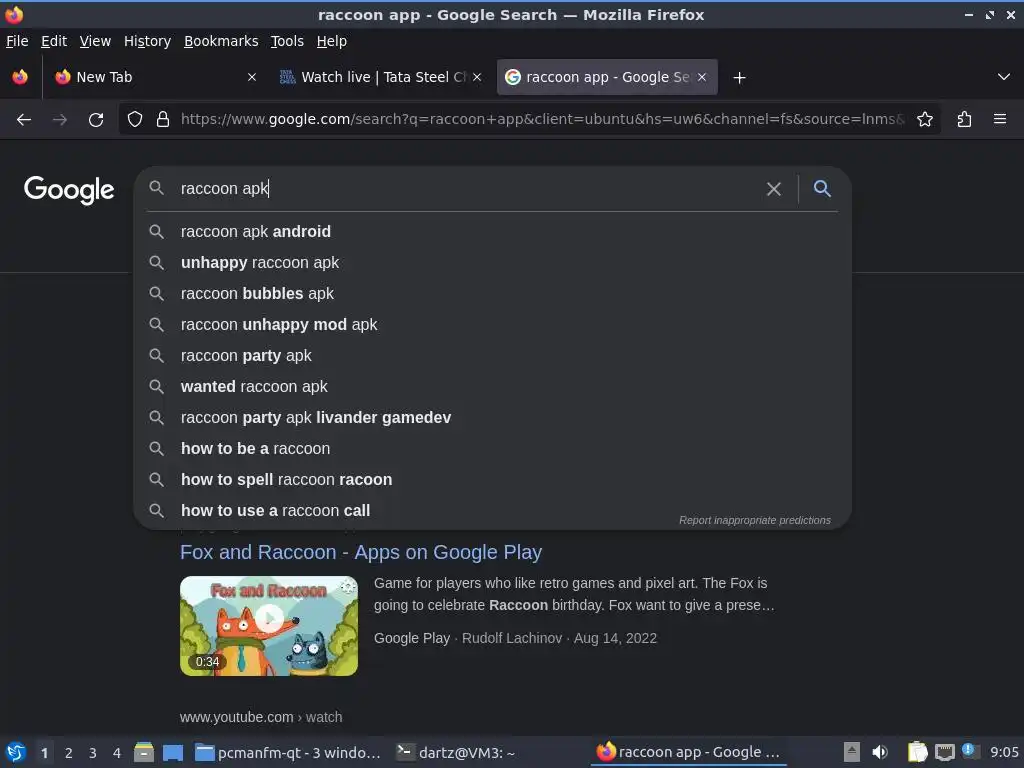Image resolution: width=1024 pixels, height=768 pixels.
Task: Choose how to use a raccoon call
Action: coord(492,511)
